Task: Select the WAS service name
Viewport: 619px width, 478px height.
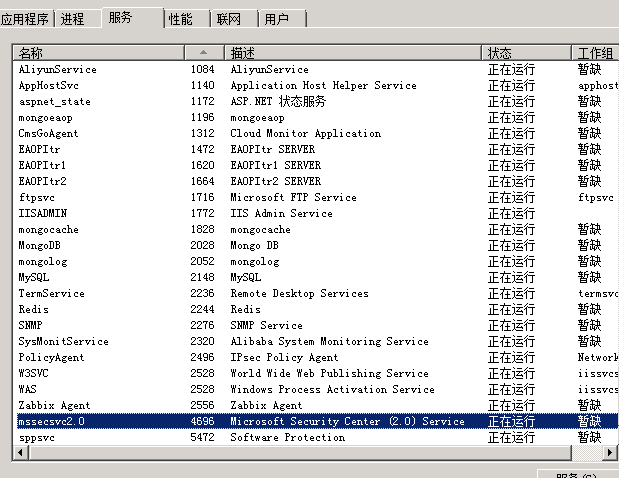Action: [x=27, y=390]
